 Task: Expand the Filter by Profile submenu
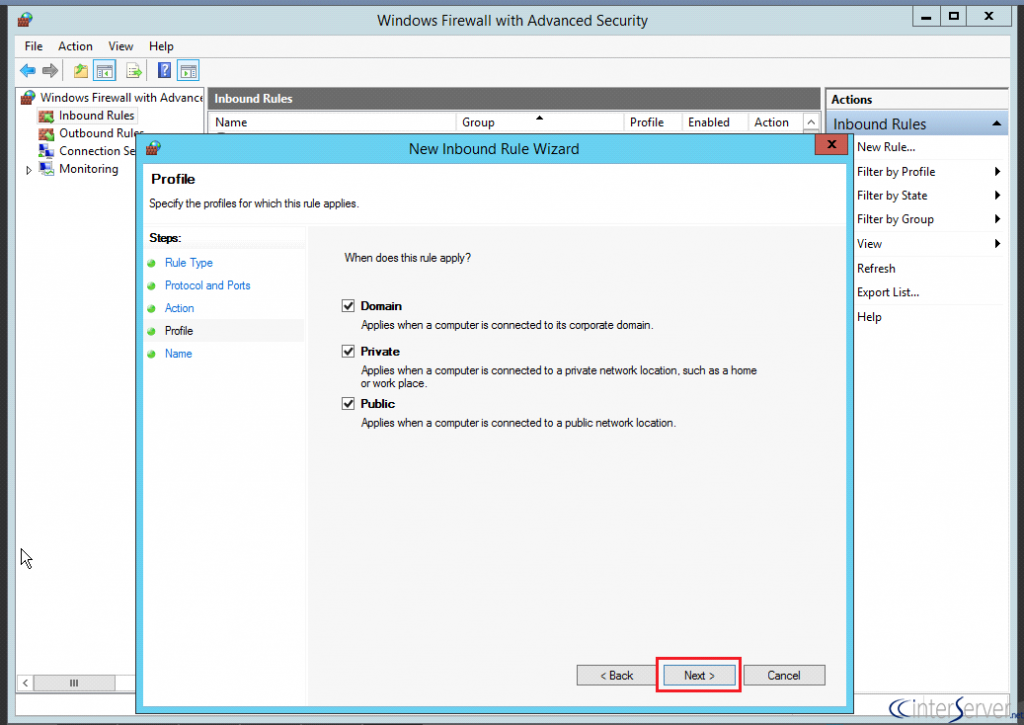pos(997,172)
